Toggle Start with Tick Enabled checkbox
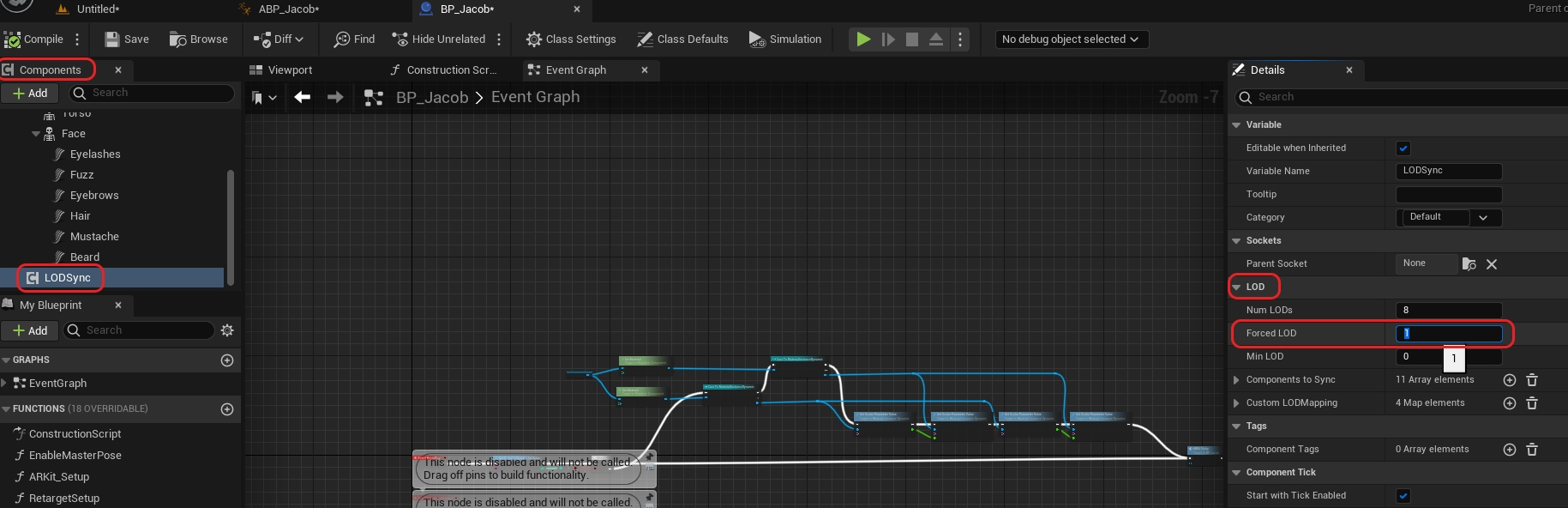This screenshot has height=508, width=1568. tap(1403, 496)
